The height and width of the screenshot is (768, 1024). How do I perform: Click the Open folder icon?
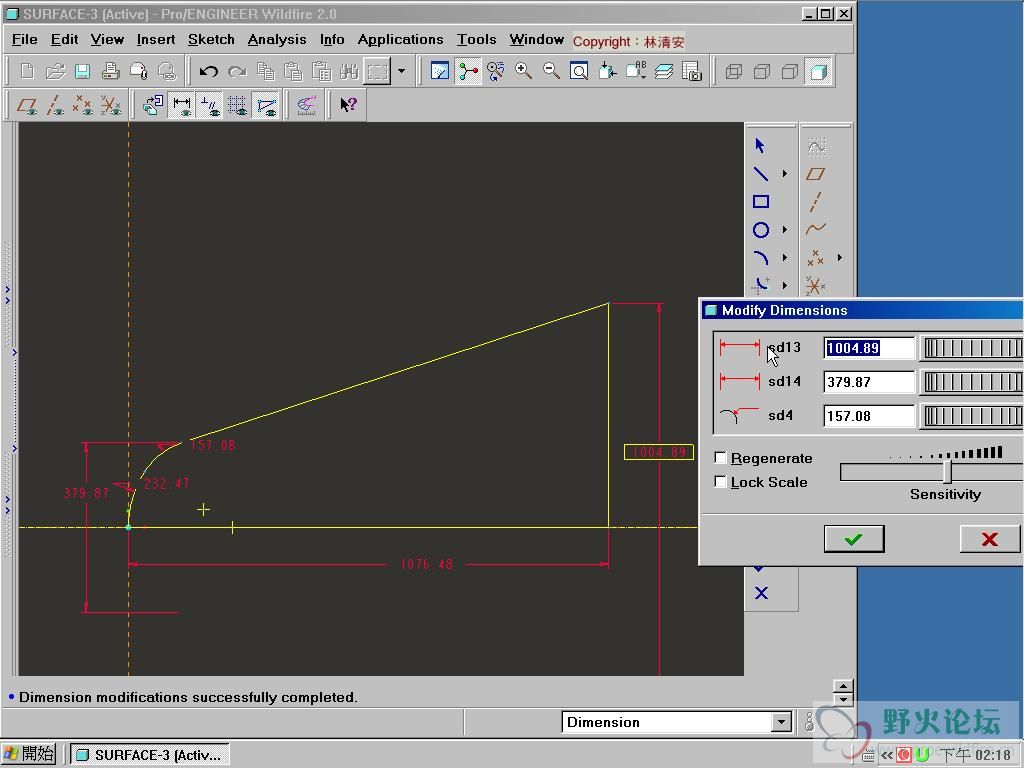coord(56,71)
